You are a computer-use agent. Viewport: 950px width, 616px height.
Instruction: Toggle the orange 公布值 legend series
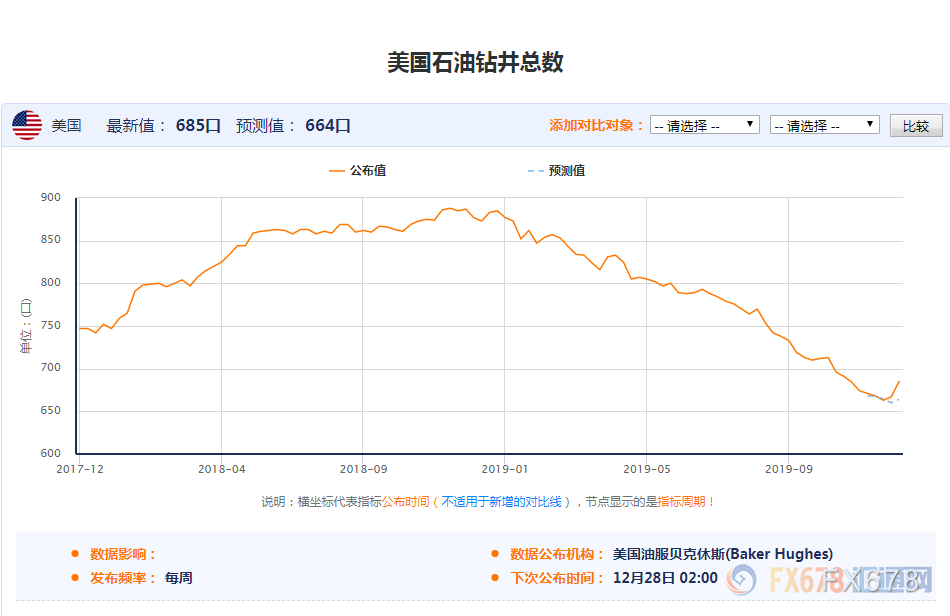(357, 171)
